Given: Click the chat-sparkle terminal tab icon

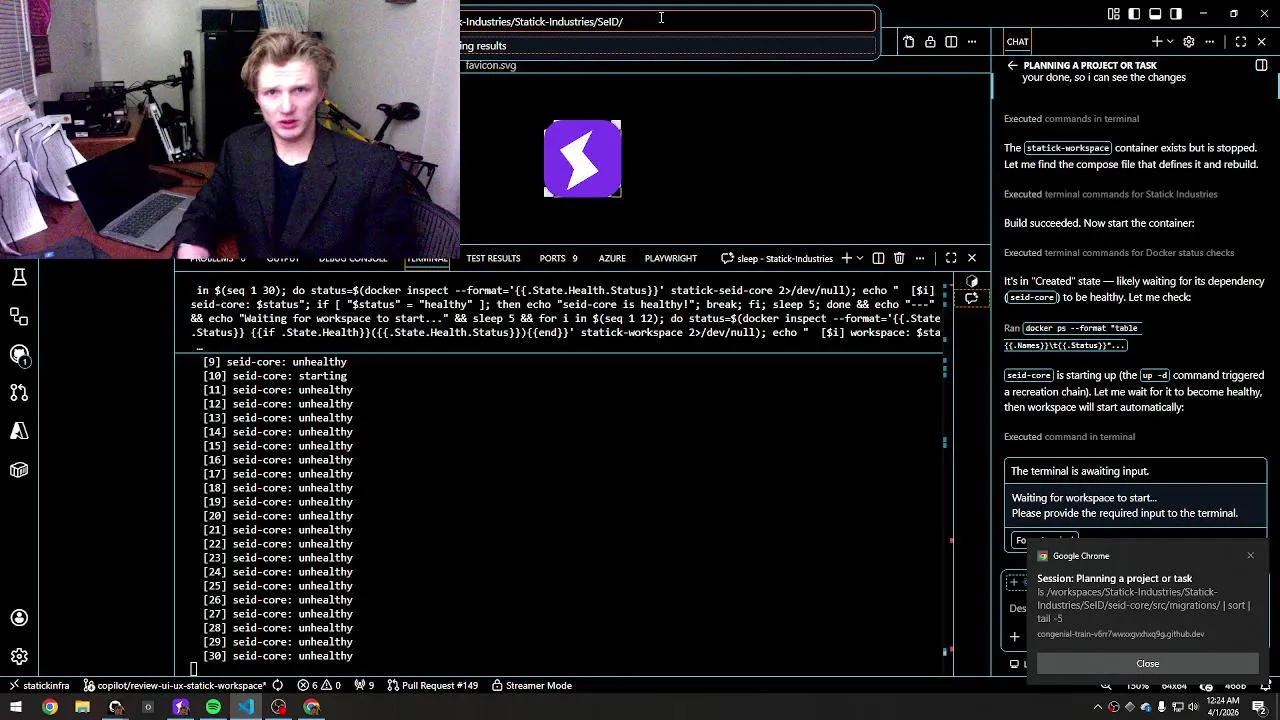Looking at the screenshot, I should click(971, 298).
